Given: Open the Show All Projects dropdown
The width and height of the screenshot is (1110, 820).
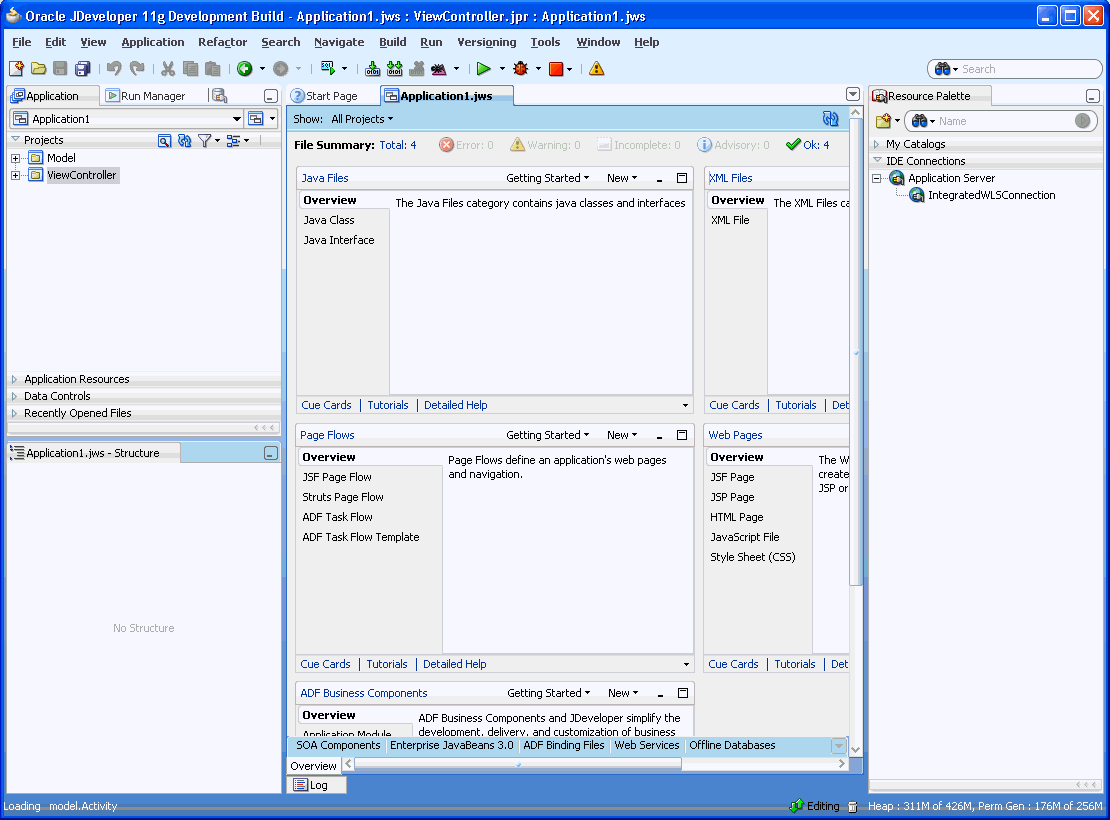Looking at the screenshot, I should pos(362,119).
